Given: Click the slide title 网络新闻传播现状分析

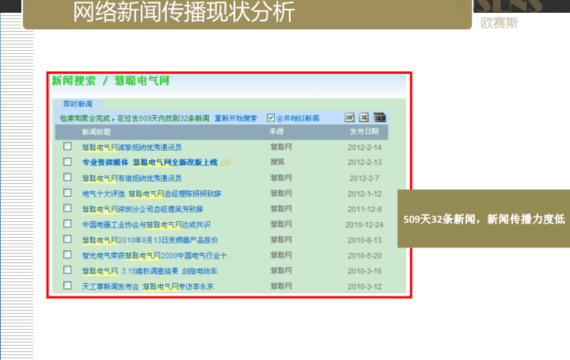Looking at the screenshot, I should click(184, 12).
